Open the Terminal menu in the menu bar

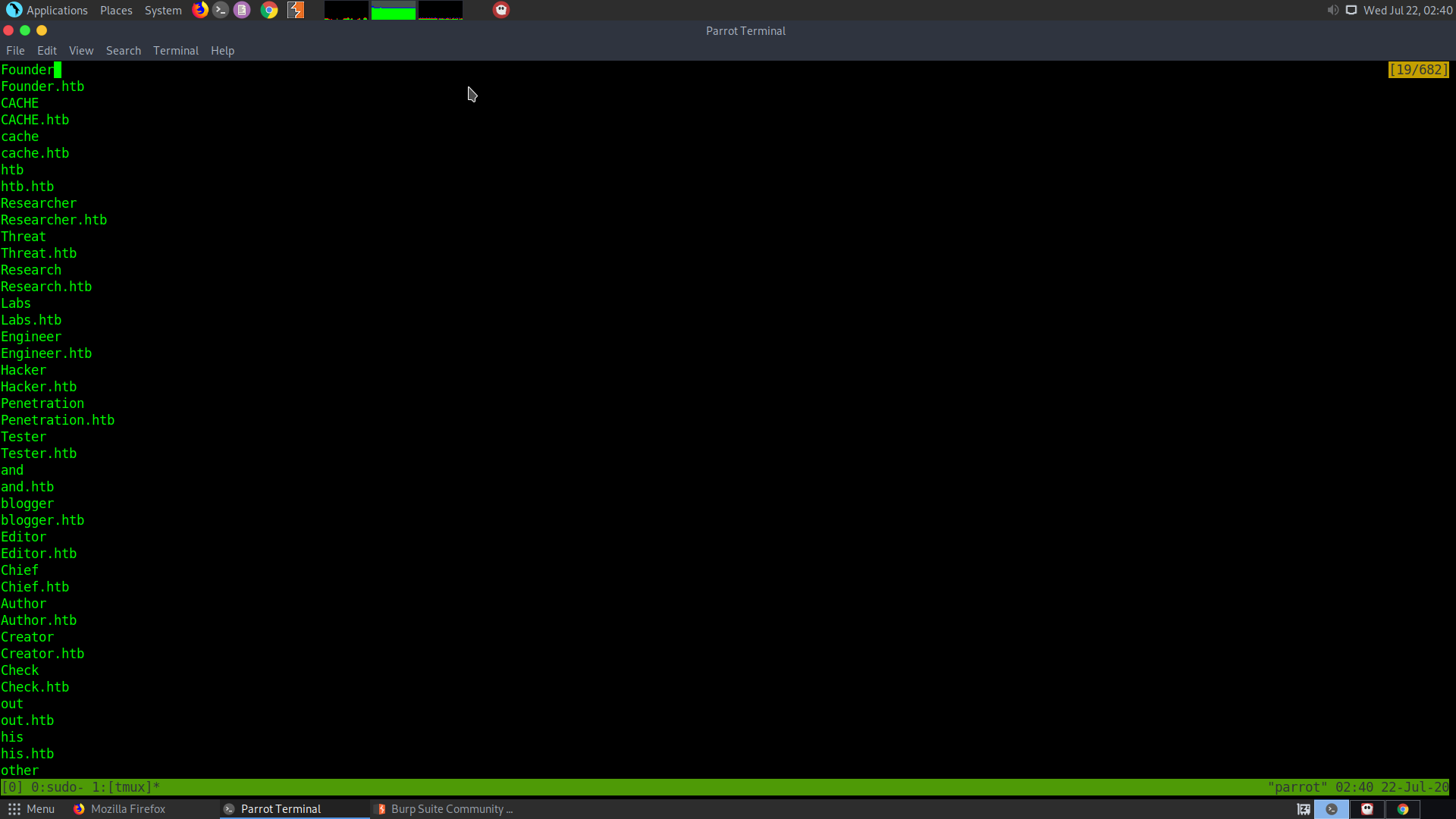(175, 51)
